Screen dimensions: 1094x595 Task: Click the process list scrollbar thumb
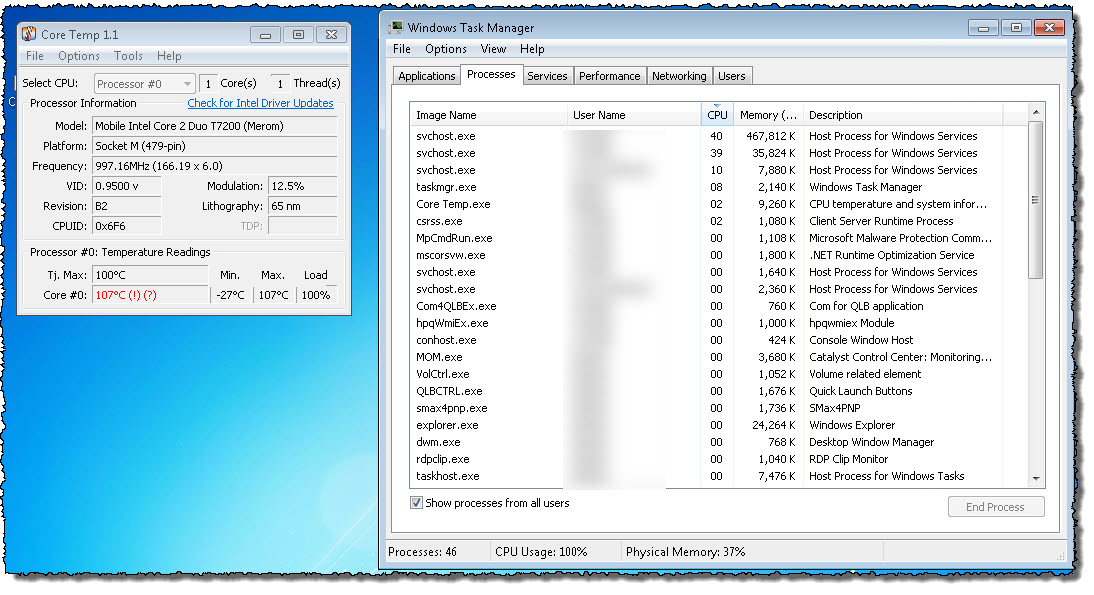click(x=1036, y=200)
